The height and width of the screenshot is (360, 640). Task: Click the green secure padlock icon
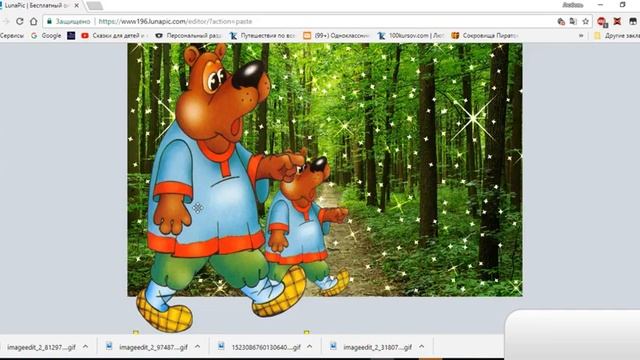point(49,21)
